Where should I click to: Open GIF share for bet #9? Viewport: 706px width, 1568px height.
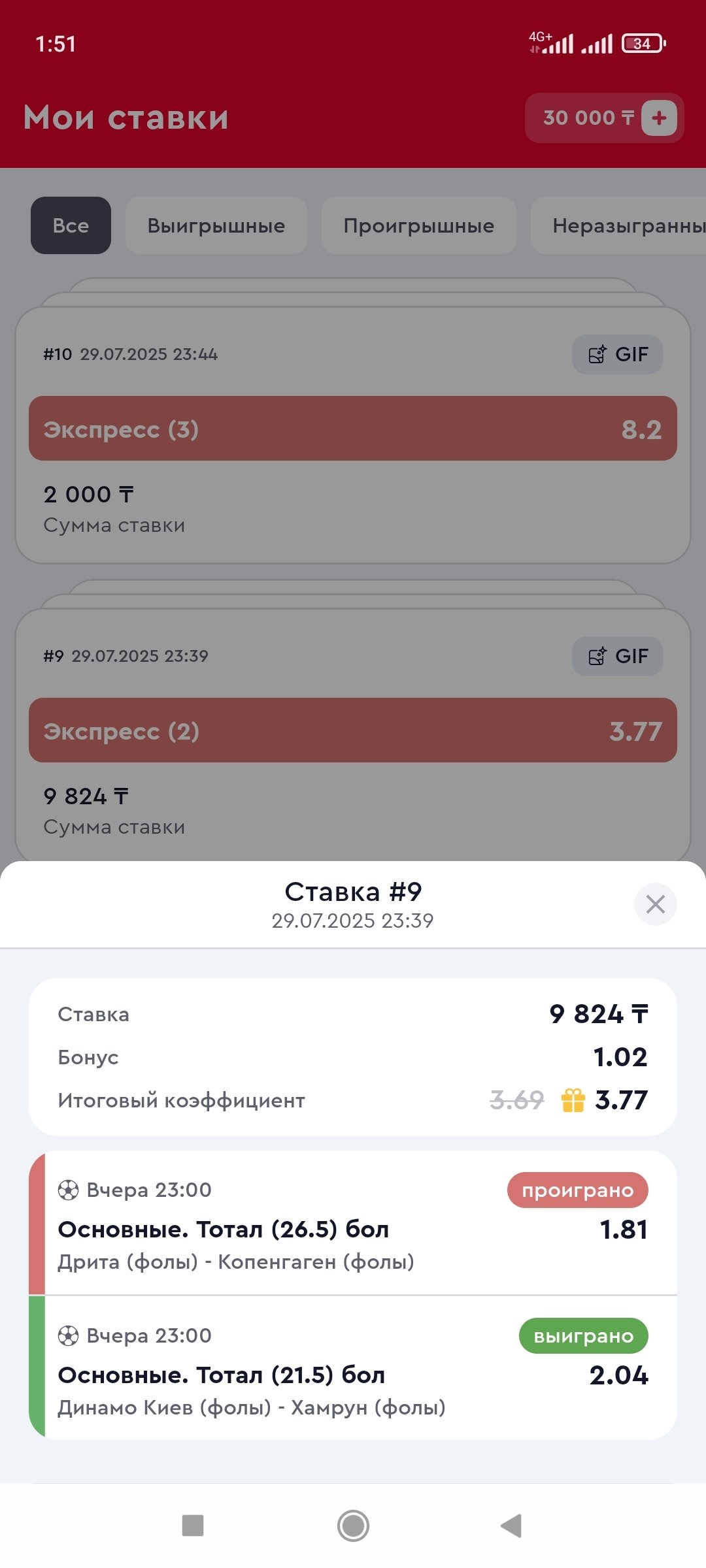coord(617,657)
